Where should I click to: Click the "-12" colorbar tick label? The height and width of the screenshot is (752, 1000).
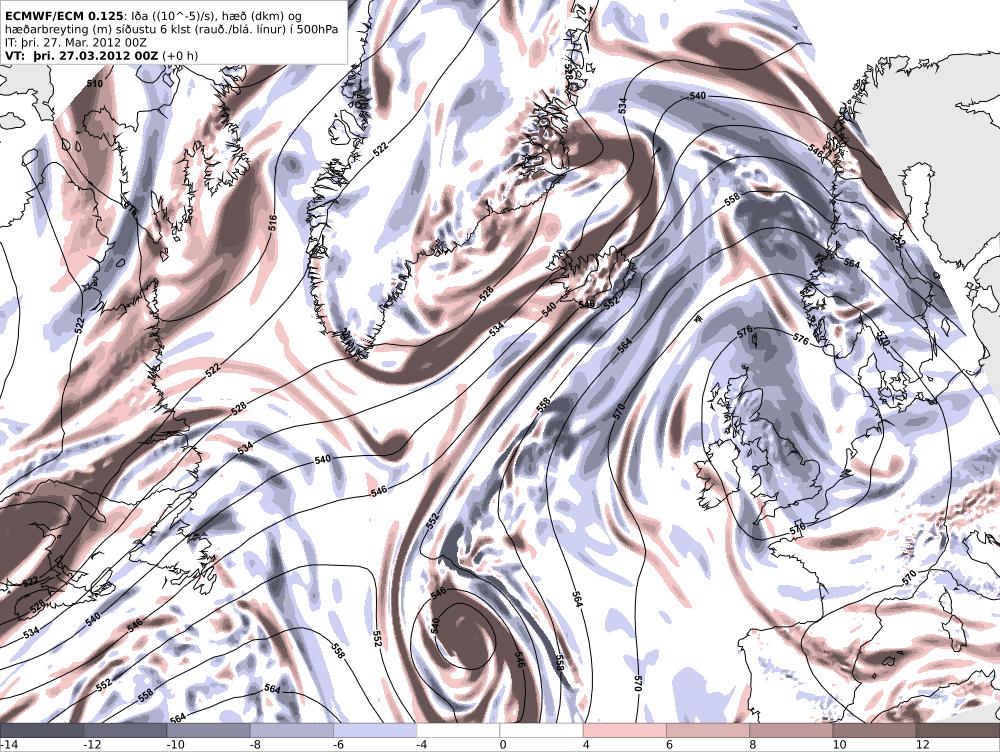coord(92,744)
